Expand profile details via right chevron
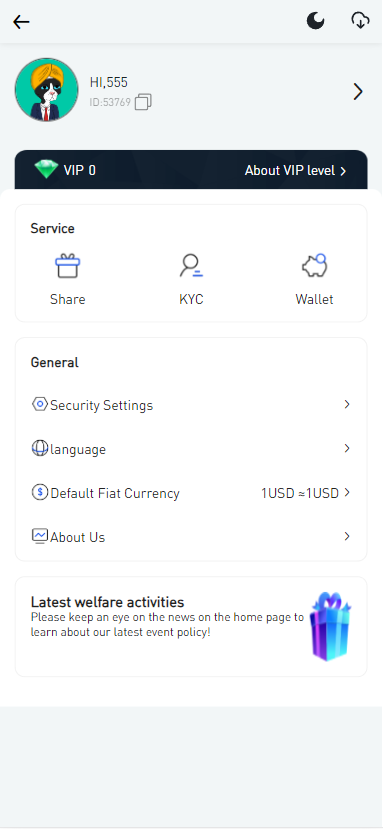This screenshot has width=383, height=829. tap(358, 92)
